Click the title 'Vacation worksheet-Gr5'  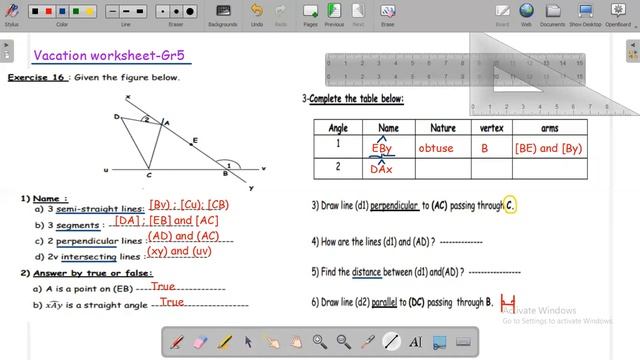point(109,55)
